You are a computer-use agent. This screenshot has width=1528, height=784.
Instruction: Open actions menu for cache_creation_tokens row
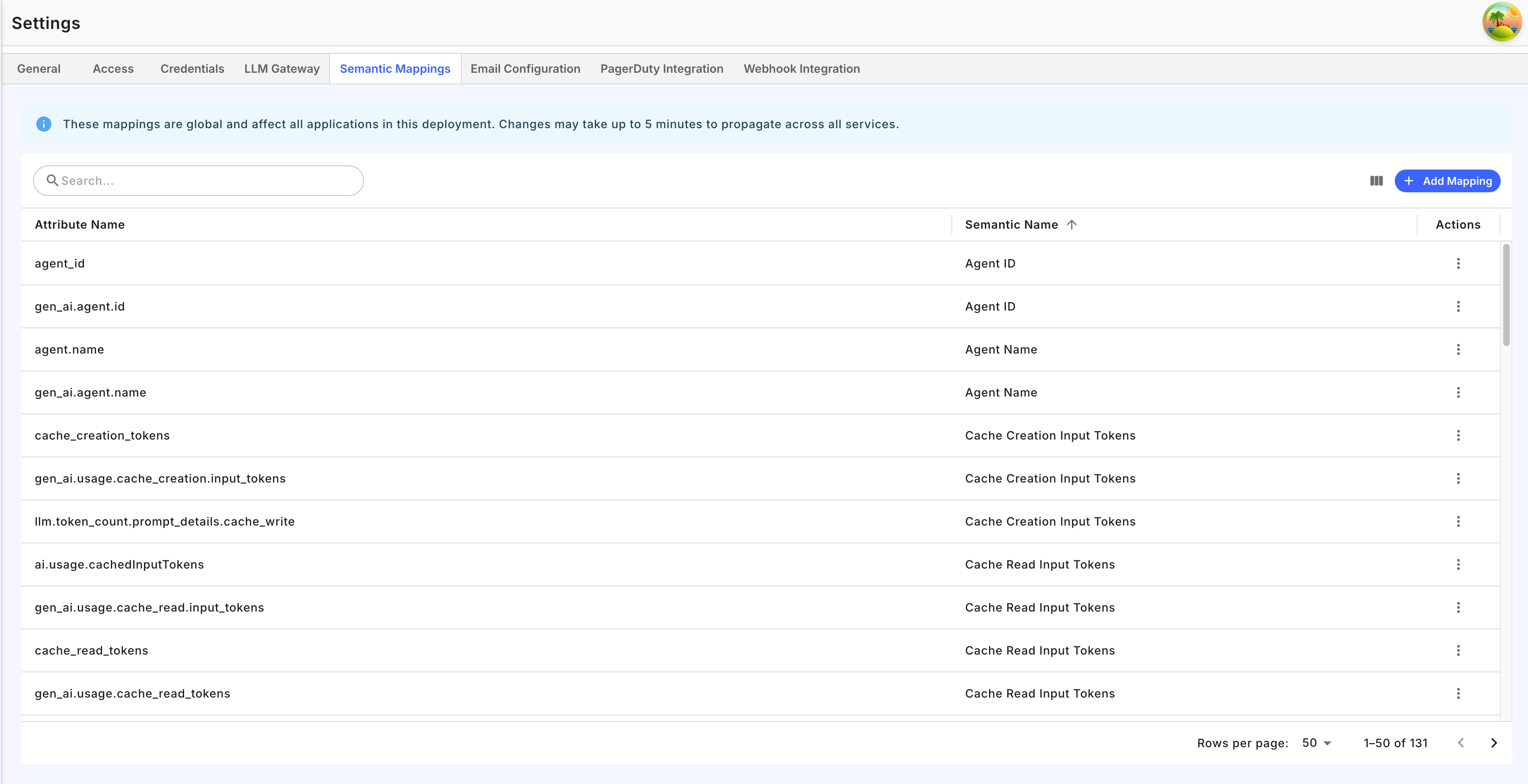click(x=1458, y=435)
